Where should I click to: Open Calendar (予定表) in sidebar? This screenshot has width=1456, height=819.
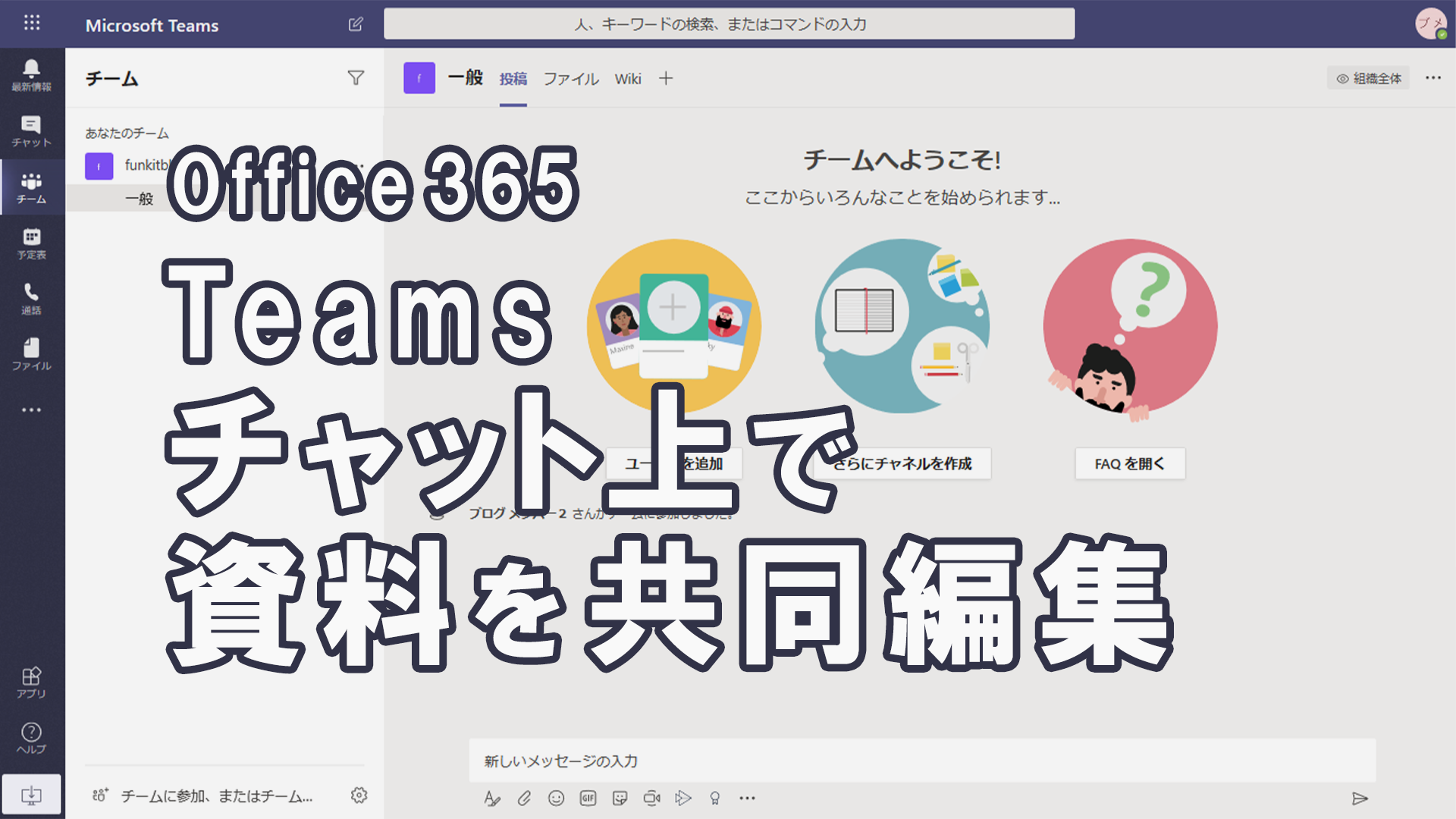(x=31, y=243)
